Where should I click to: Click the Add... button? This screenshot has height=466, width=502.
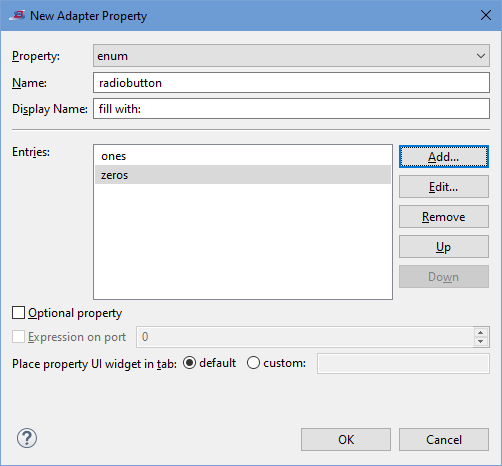[x=444, y=157]
